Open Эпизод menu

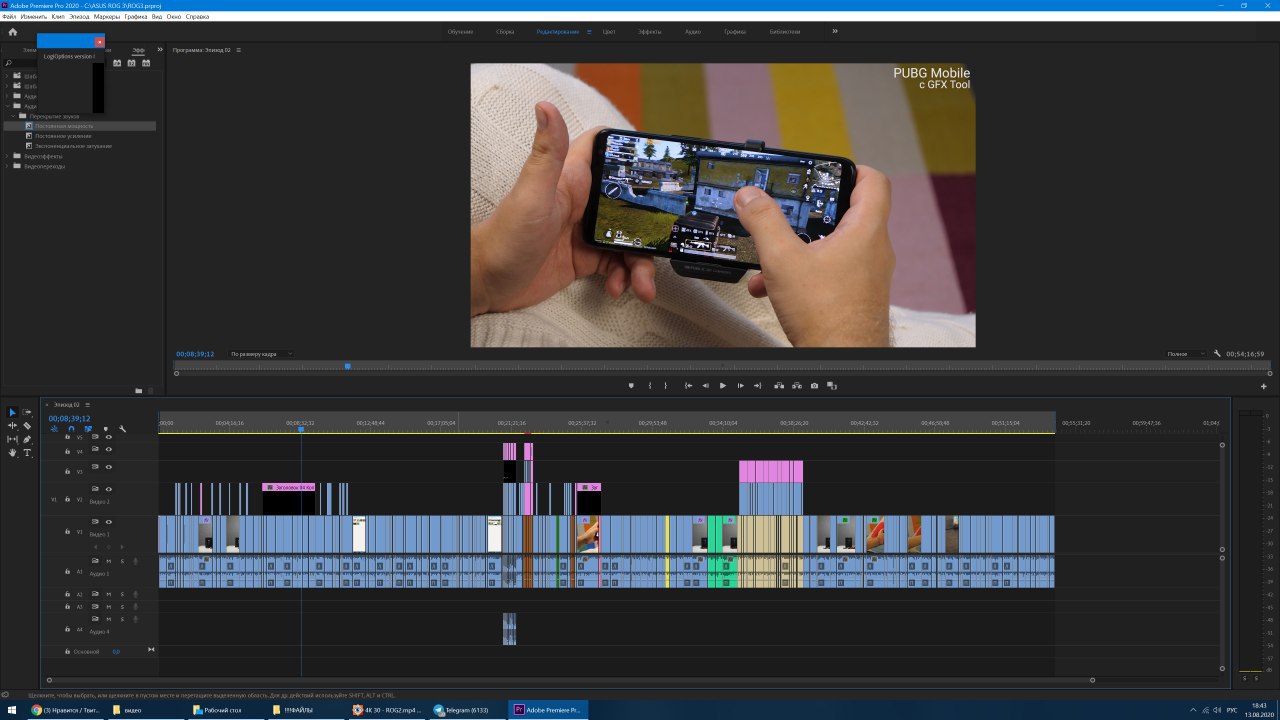(x=80, y=17)
